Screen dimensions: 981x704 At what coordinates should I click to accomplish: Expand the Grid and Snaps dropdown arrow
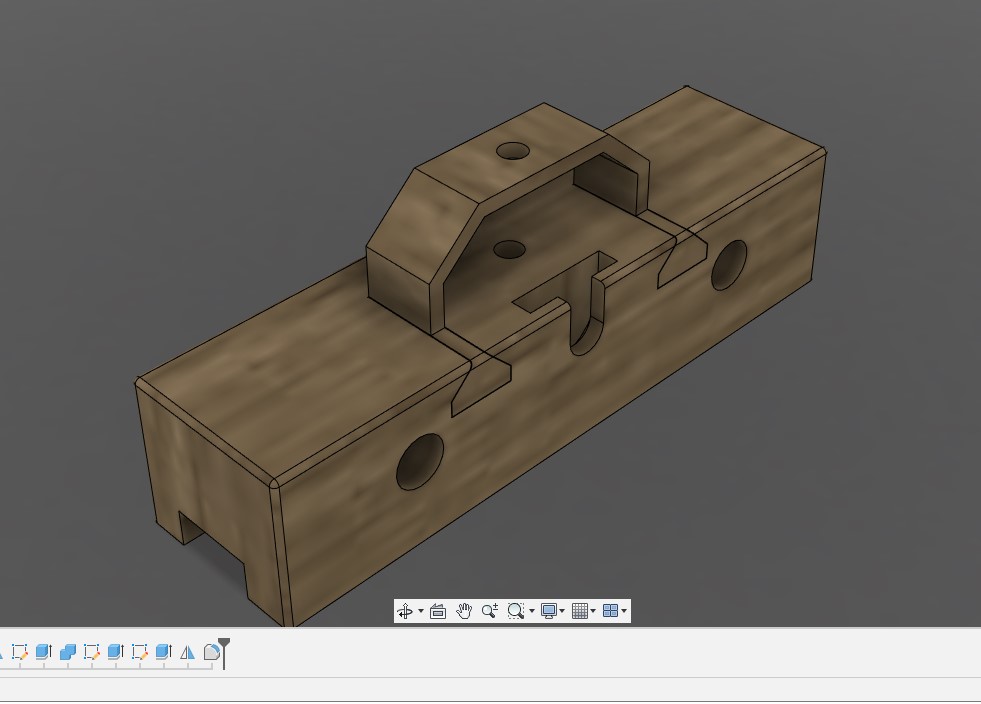pos(594,611)
